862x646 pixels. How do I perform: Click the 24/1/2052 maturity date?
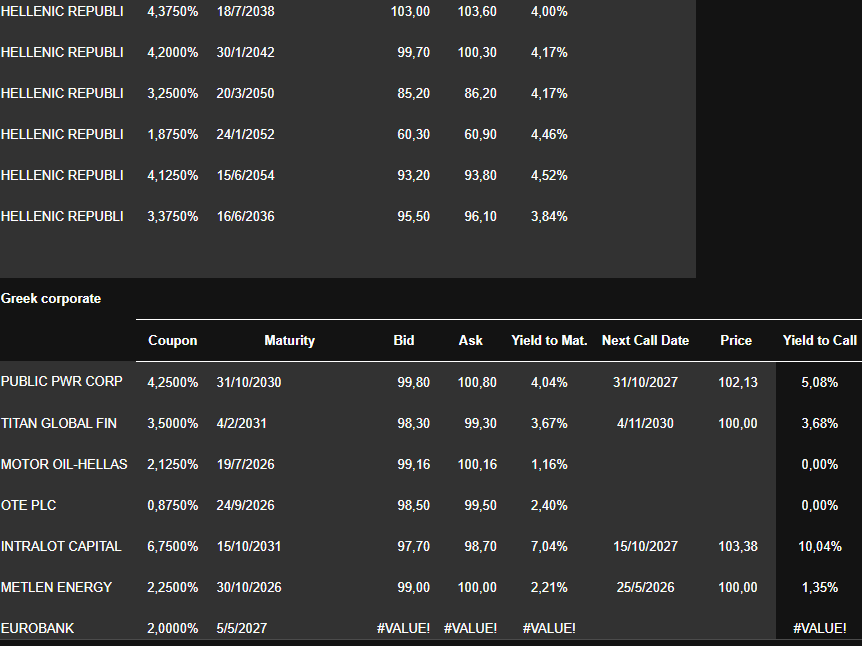245,135
